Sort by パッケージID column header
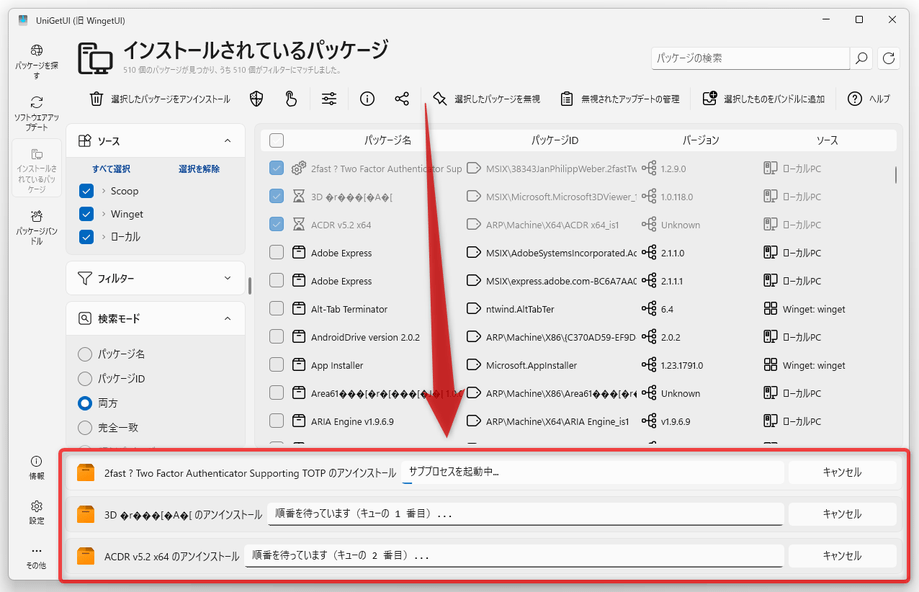919x592 pixels. pos(554,141)
